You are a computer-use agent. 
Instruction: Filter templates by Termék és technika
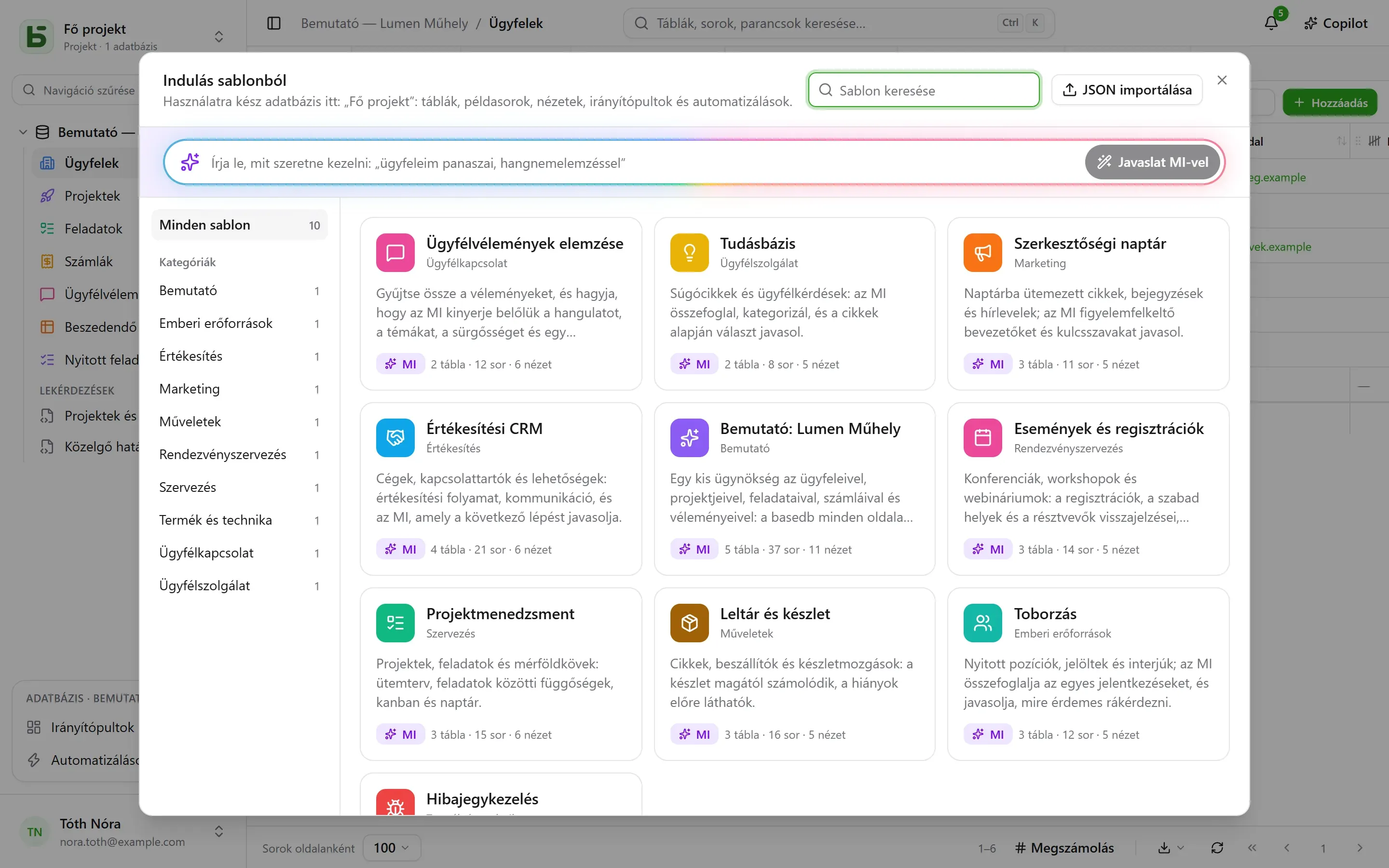pos(239,520)
